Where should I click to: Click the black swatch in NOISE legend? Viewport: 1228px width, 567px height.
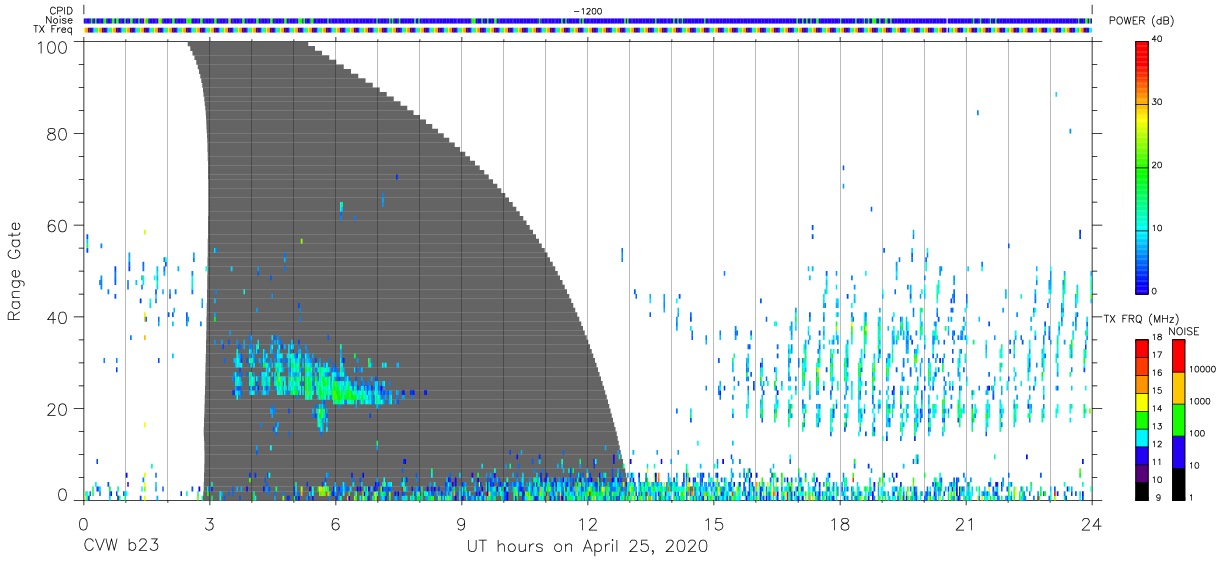(x=1178, y=482)
